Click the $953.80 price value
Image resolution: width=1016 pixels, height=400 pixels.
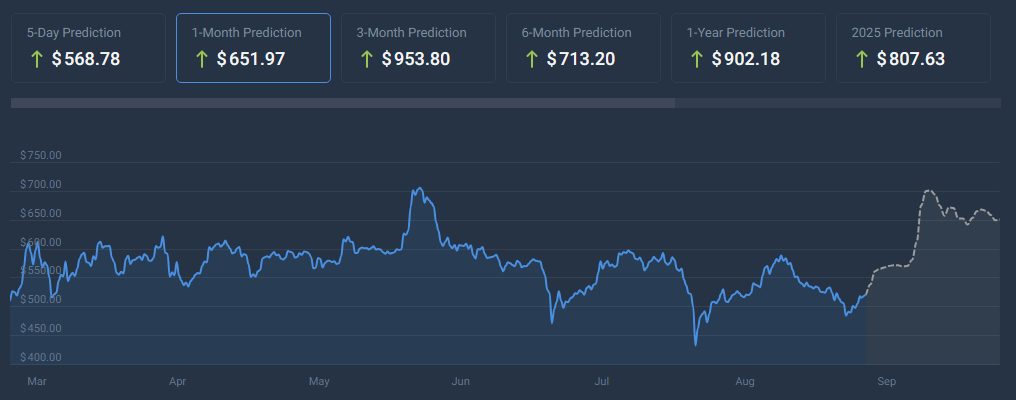pyautogui.click(x=415, y=59)
